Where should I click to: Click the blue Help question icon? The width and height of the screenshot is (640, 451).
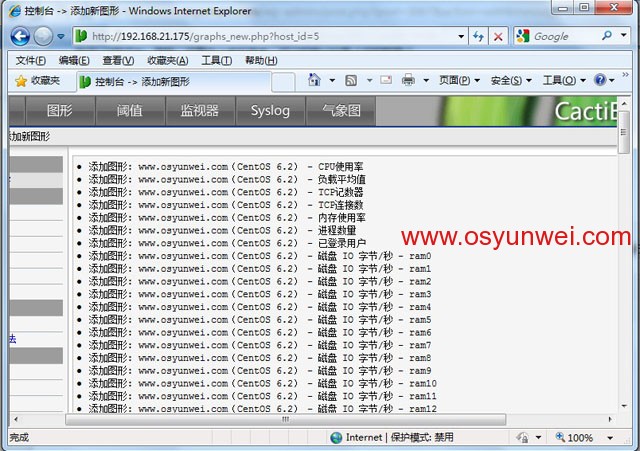click(x=600, y=80)
